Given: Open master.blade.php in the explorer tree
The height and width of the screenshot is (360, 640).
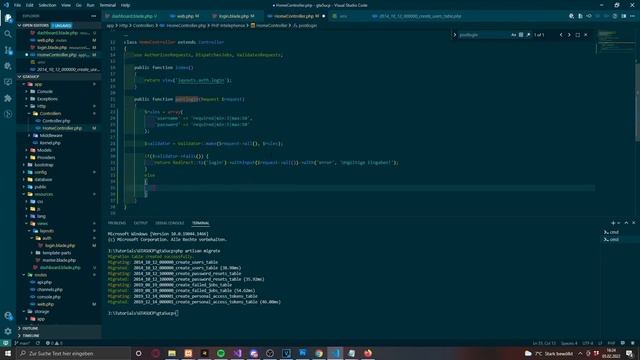Looking at the screenshot, I should point(59,260).
